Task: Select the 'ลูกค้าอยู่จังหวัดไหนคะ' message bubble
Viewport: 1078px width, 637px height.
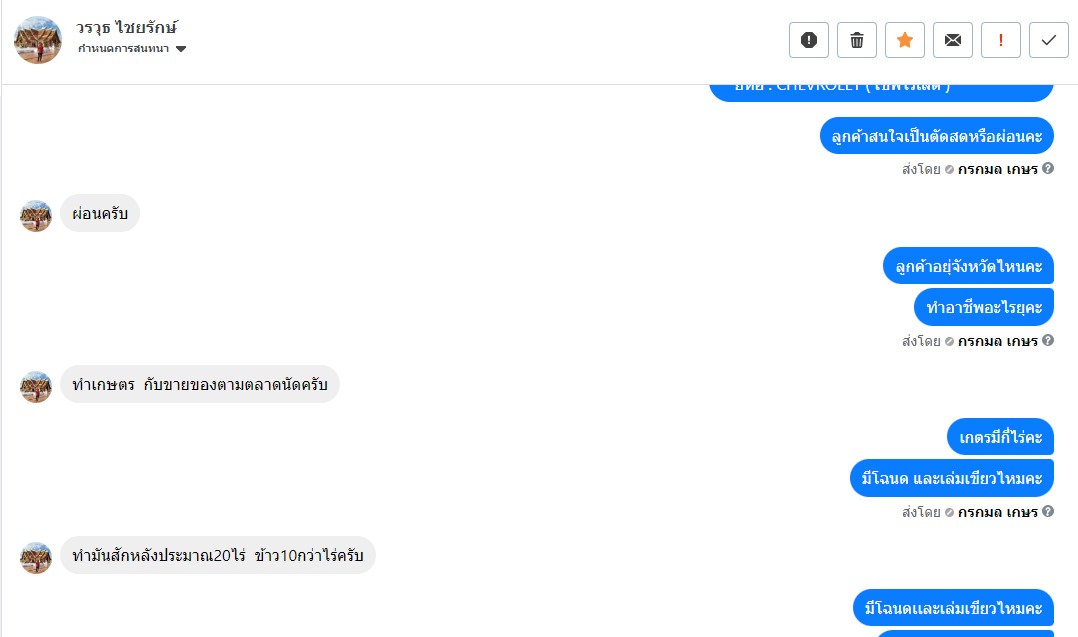Action: click(968, 266)
